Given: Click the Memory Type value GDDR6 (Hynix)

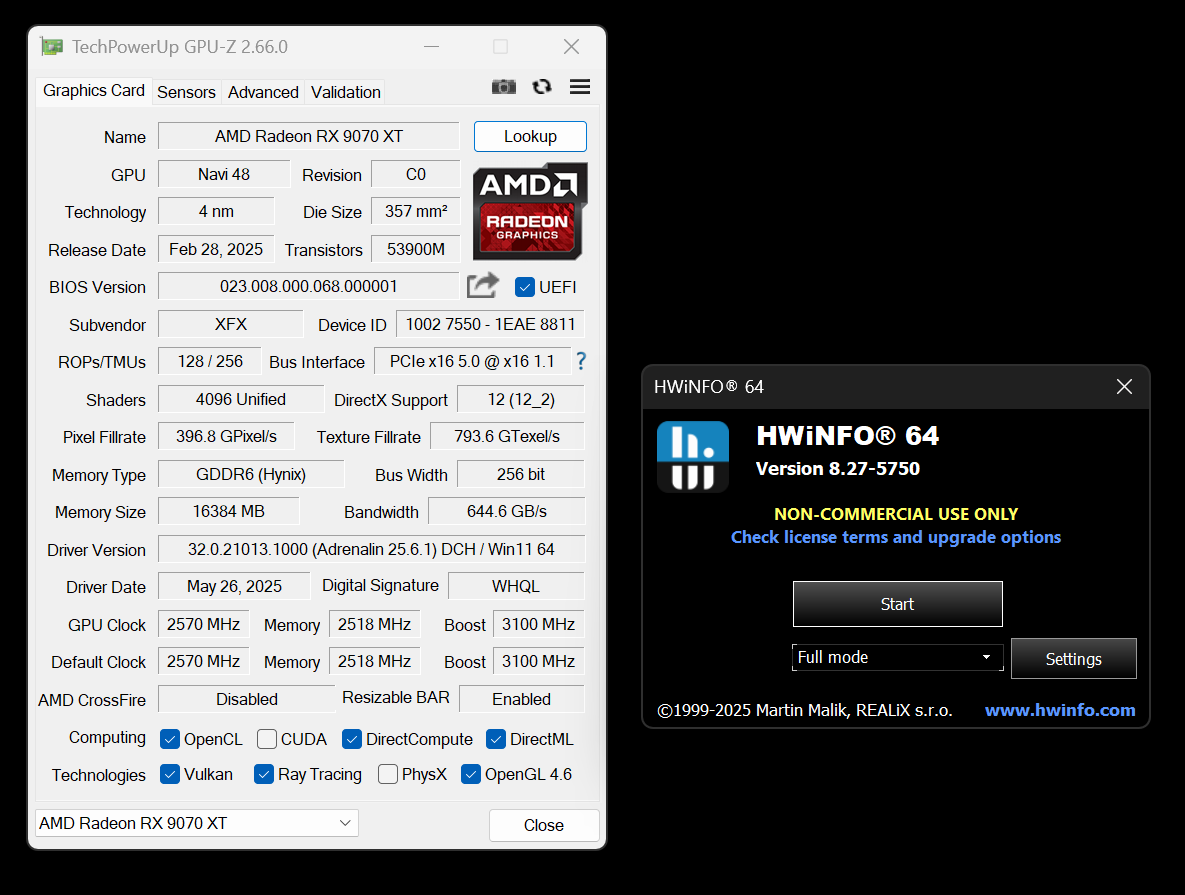Looking at the screenshot, I should coord(251,474).
